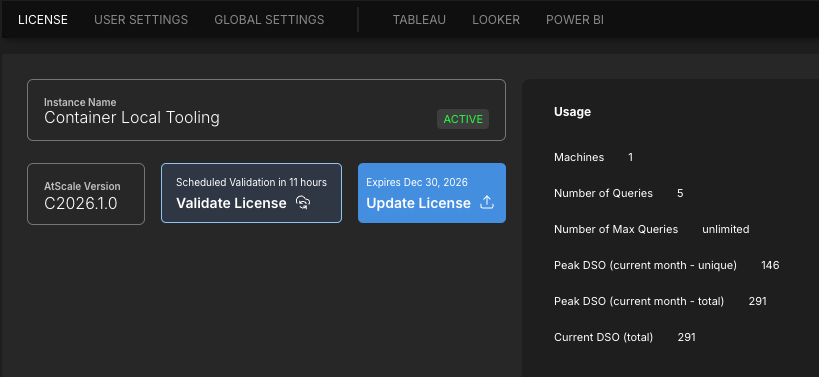Image resolution: width=819 pixels, height=377 pixels.
Task: Click the Number of Queries label
Action: click(603, 193)
